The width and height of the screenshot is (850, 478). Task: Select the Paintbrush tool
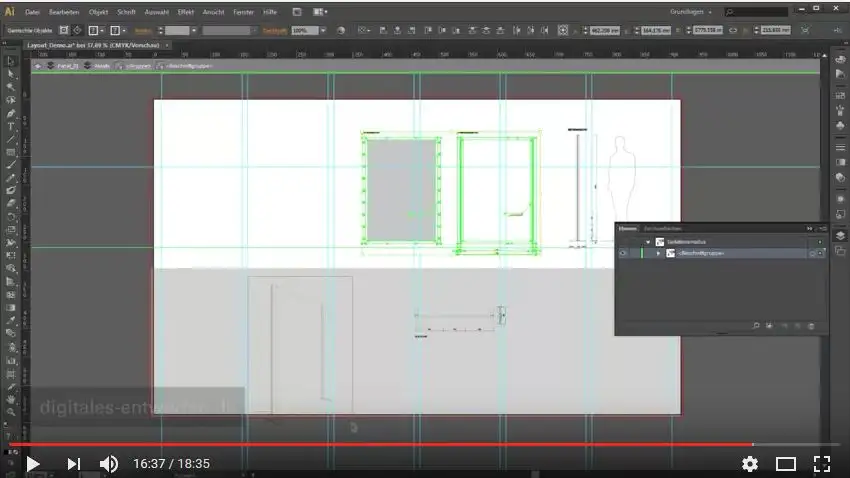[10, 165]
